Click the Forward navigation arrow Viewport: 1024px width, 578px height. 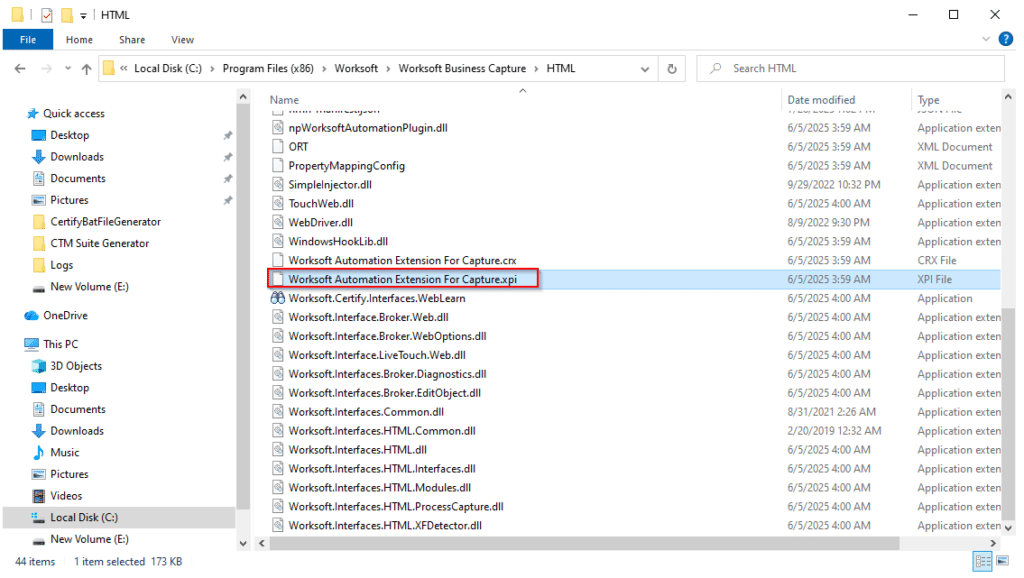coord(46,69)
